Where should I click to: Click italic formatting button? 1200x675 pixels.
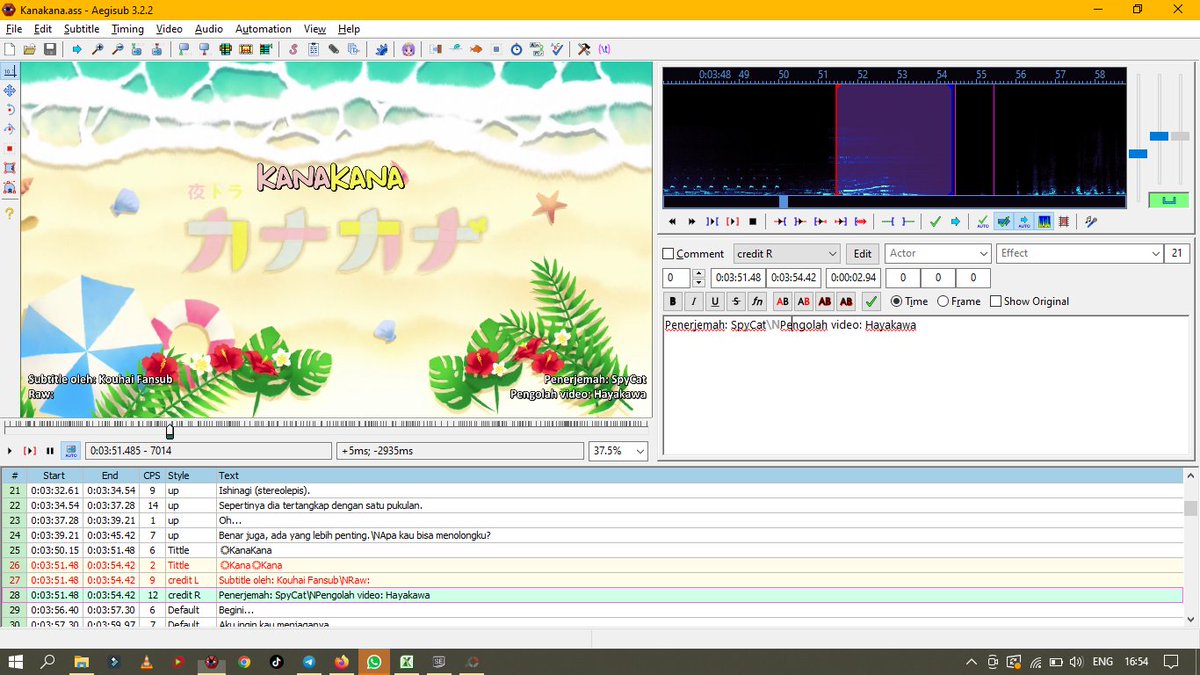[x=693, y=301]
